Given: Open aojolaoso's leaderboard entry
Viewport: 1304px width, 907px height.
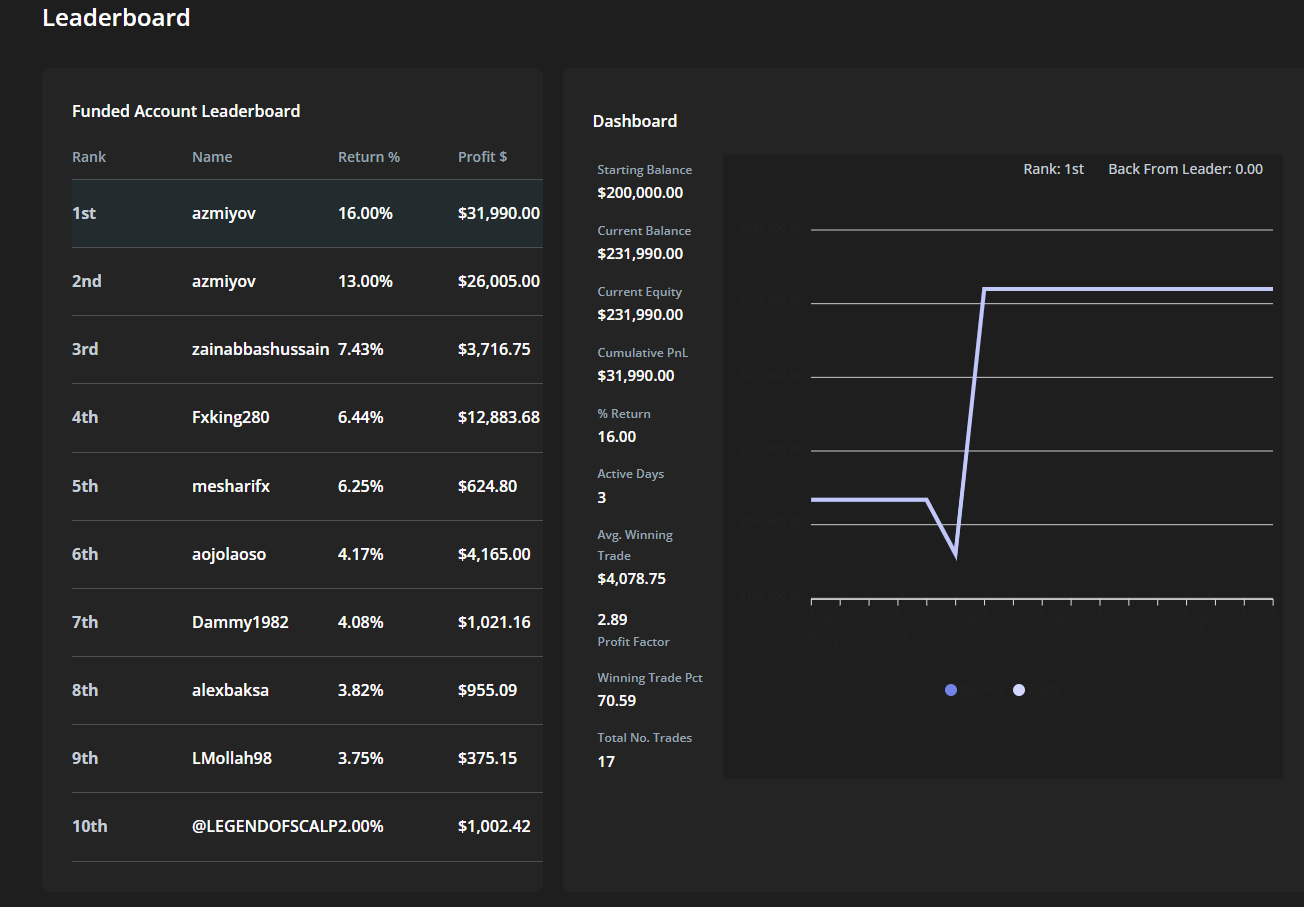Looking at the screenshot, I should coord(229,554).
